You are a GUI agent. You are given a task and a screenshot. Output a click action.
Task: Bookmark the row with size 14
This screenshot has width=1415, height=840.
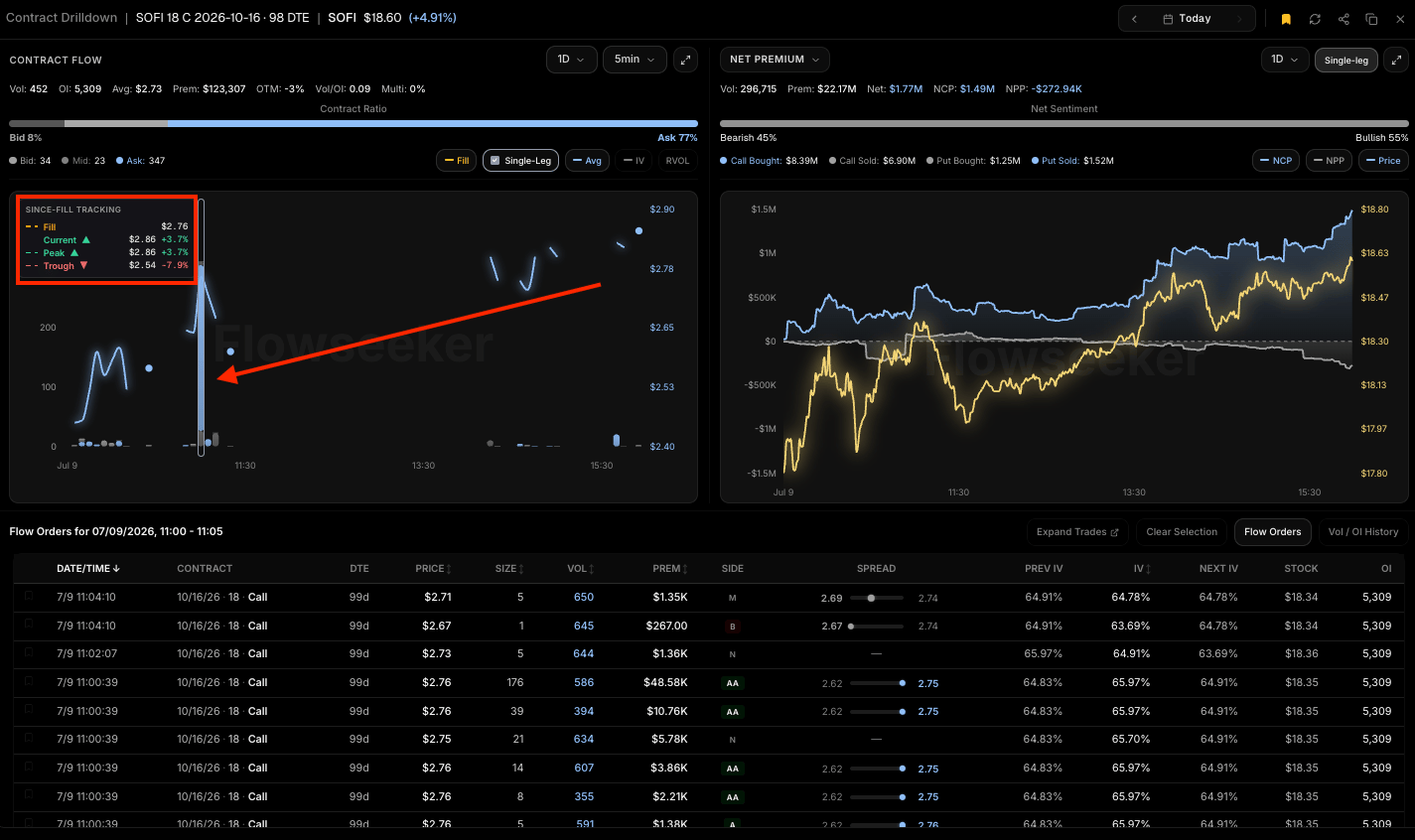pyautogui.click(x=29, y=768)
